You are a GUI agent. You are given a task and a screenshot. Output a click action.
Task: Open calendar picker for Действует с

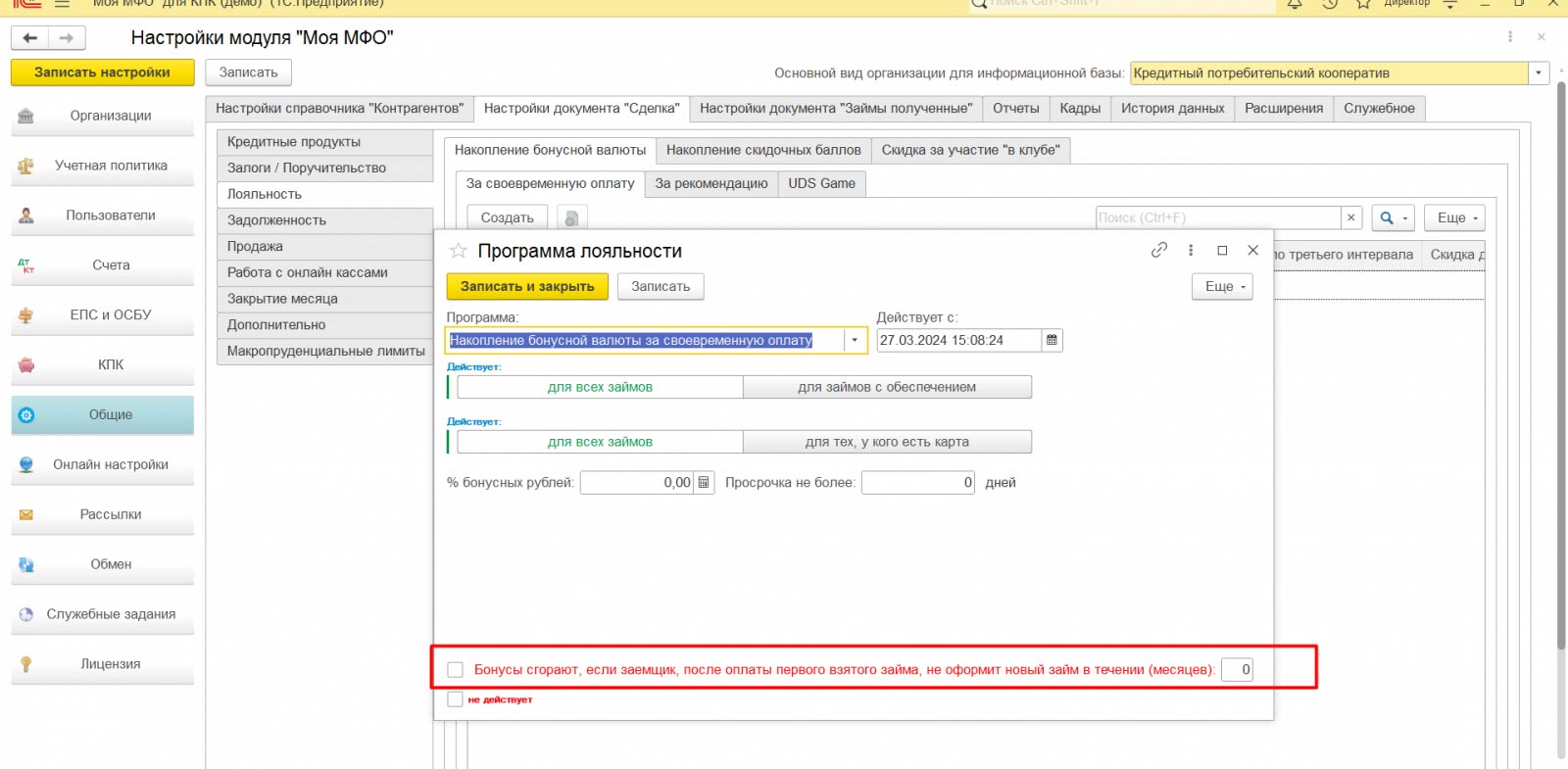1052,340
